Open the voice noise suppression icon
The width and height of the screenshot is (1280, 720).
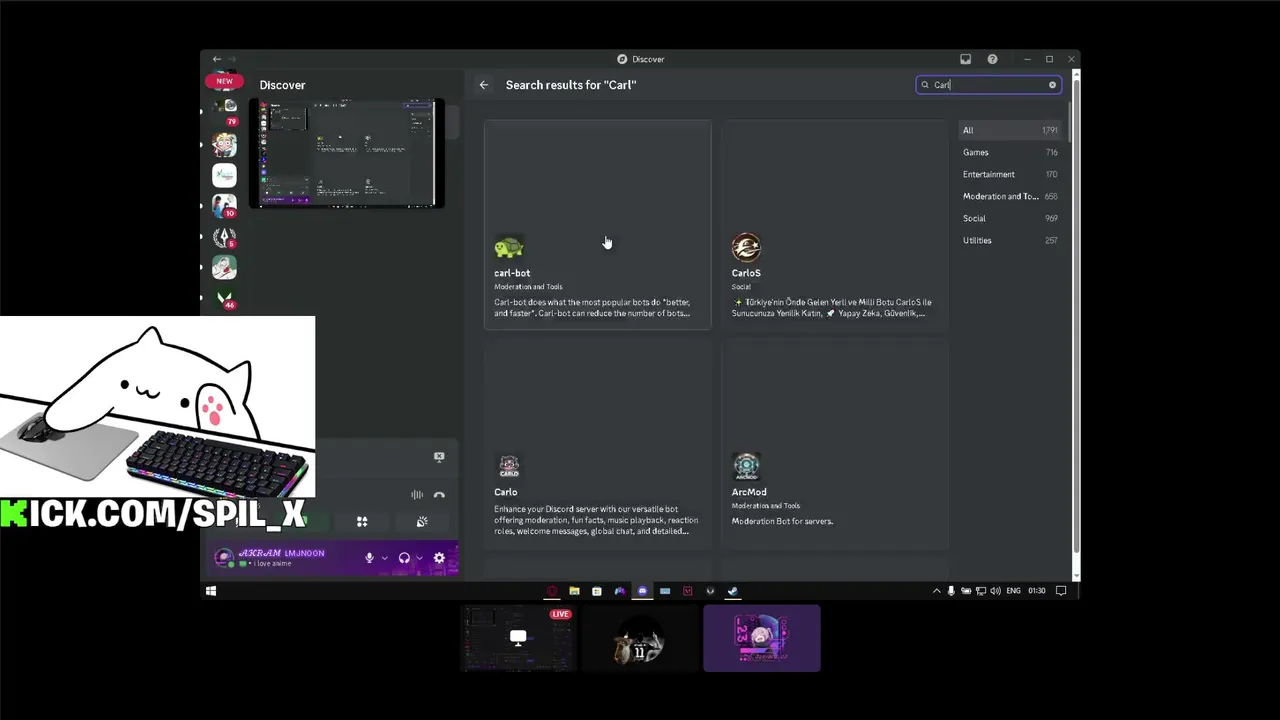pos(417,495)
